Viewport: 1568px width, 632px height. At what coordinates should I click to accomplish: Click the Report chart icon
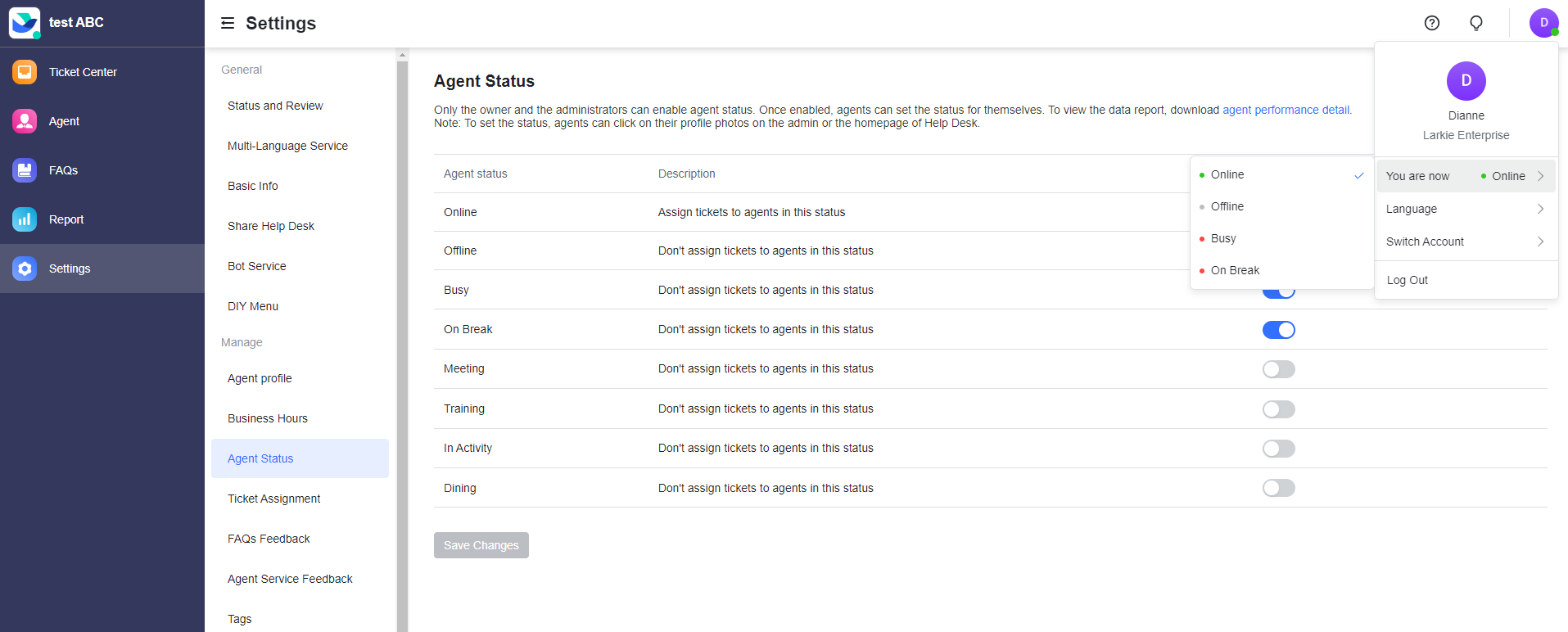coord(25,219)
